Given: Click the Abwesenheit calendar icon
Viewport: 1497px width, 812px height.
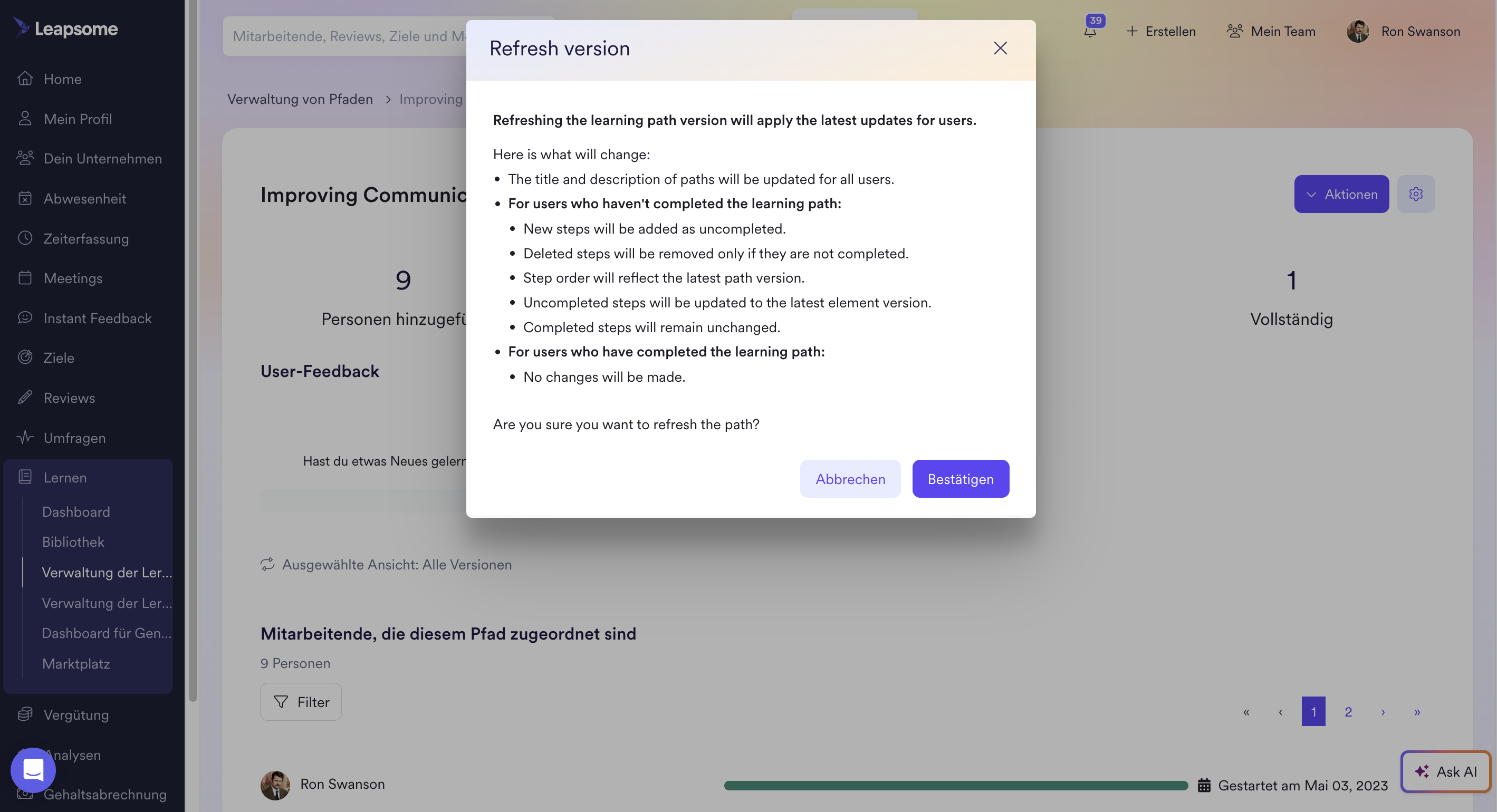Looking at the screenshot, I should (x=25, y=198).
